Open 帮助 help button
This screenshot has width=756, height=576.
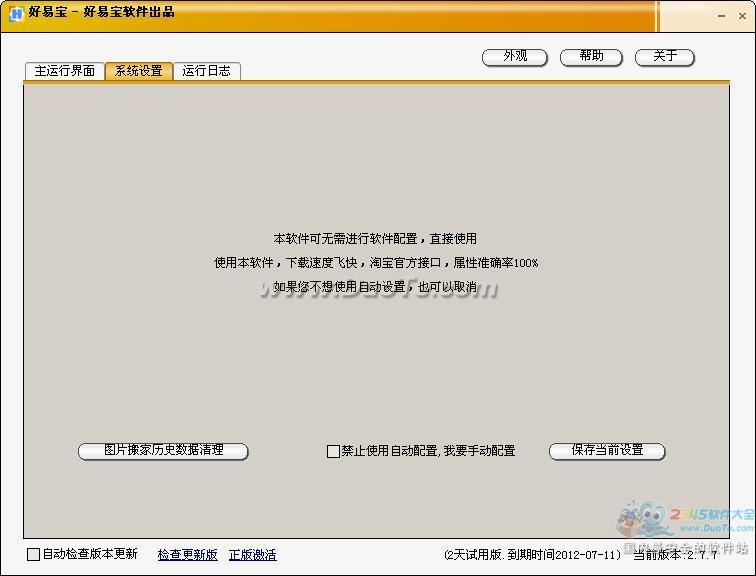point(591,57)
